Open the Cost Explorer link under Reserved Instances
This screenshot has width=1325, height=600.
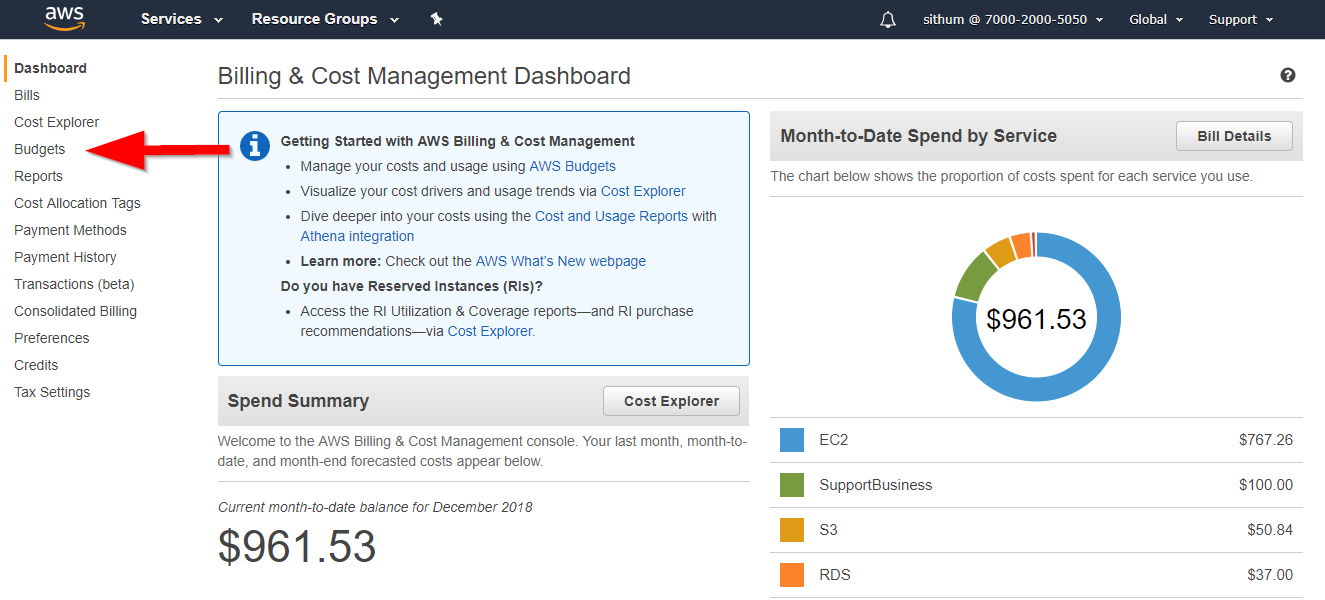(491, 331)
